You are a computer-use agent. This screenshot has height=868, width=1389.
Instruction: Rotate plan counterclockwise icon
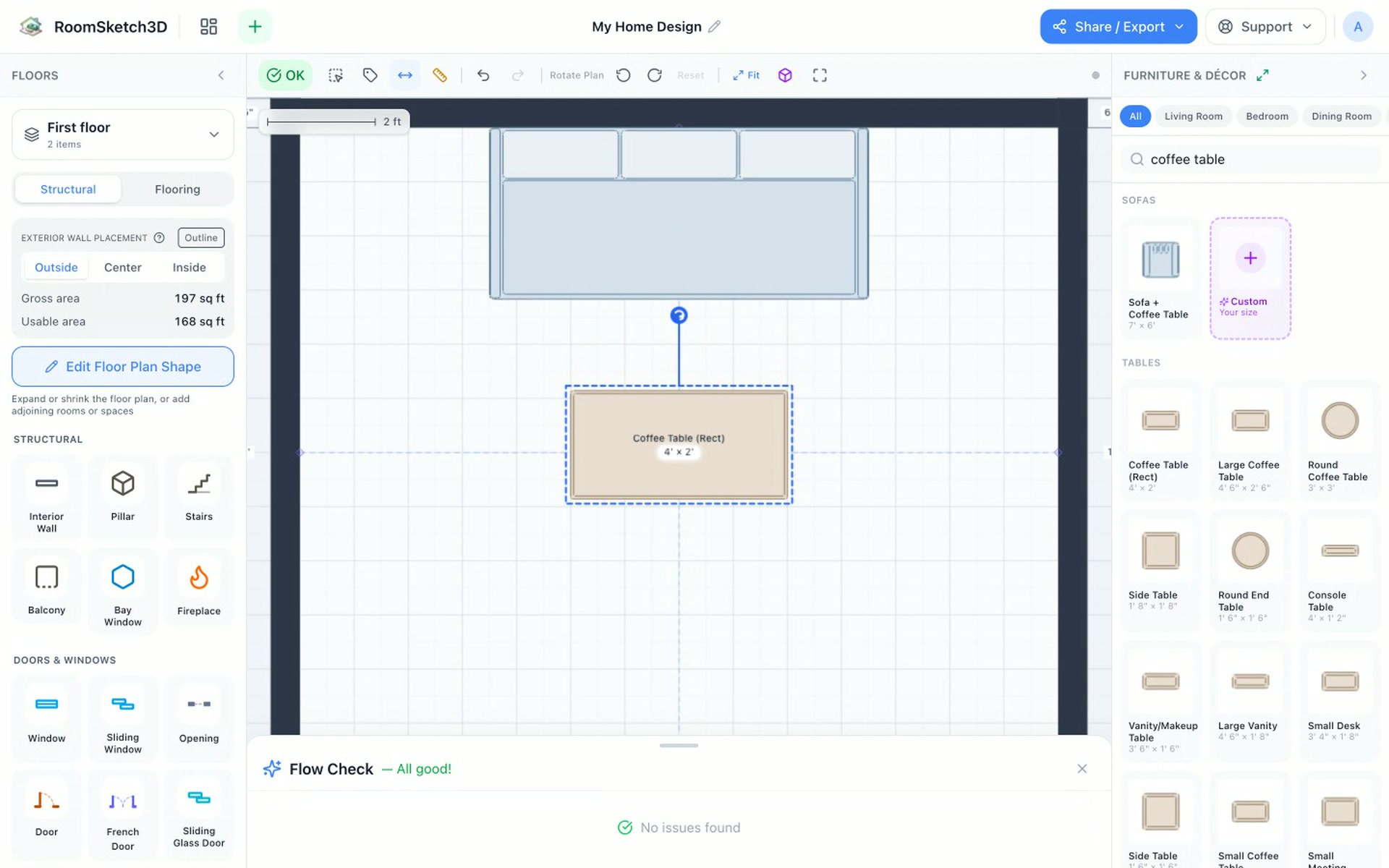[623, 75]
